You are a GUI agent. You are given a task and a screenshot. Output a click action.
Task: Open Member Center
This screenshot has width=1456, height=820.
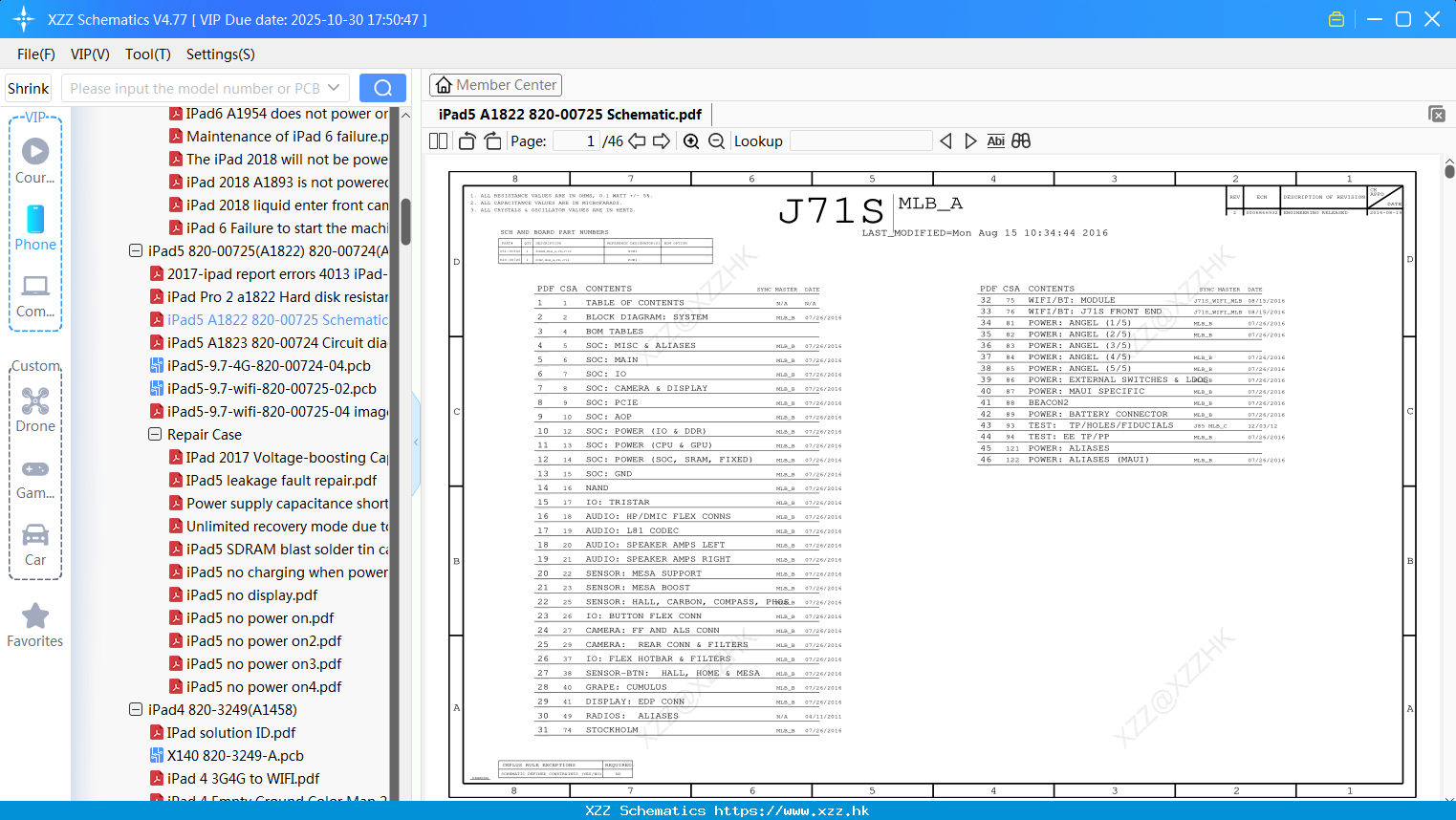click(x=495, y=85)
